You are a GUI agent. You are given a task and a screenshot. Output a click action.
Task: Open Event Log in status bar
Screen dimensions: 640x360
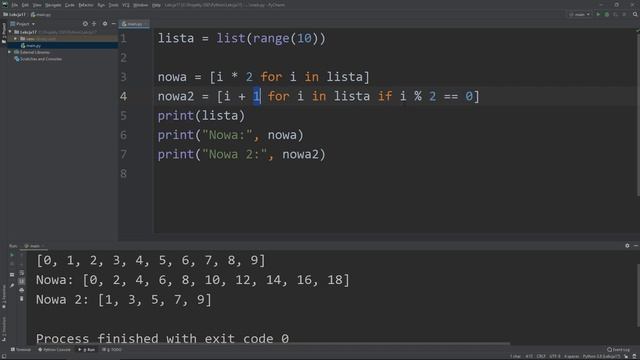618,350
